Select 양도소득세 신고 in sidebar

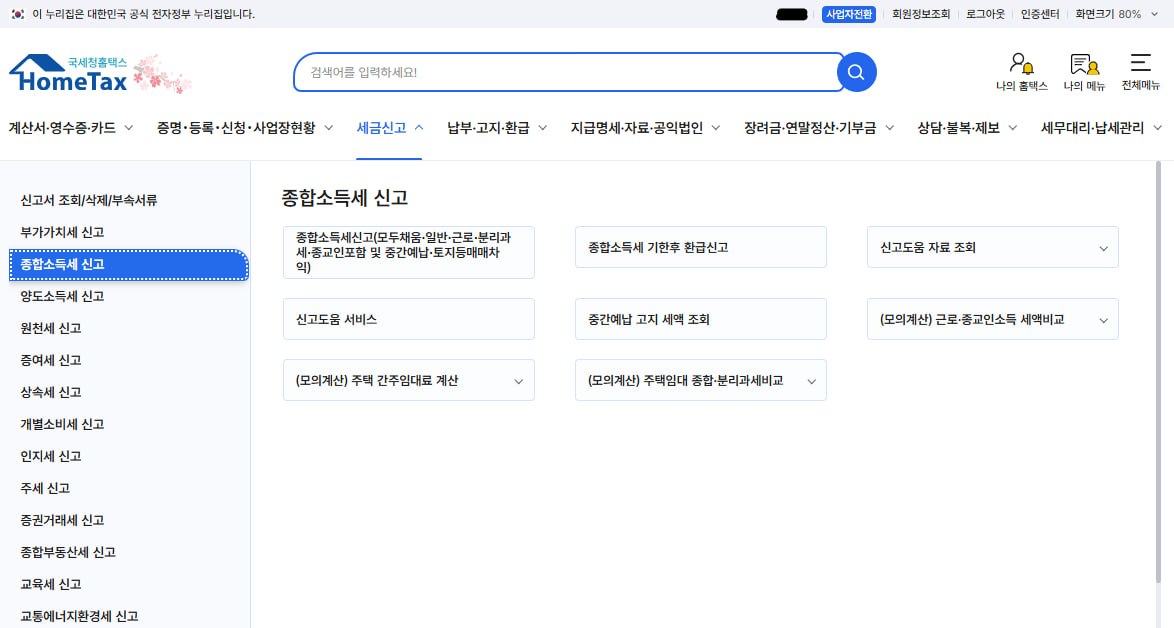62,296
